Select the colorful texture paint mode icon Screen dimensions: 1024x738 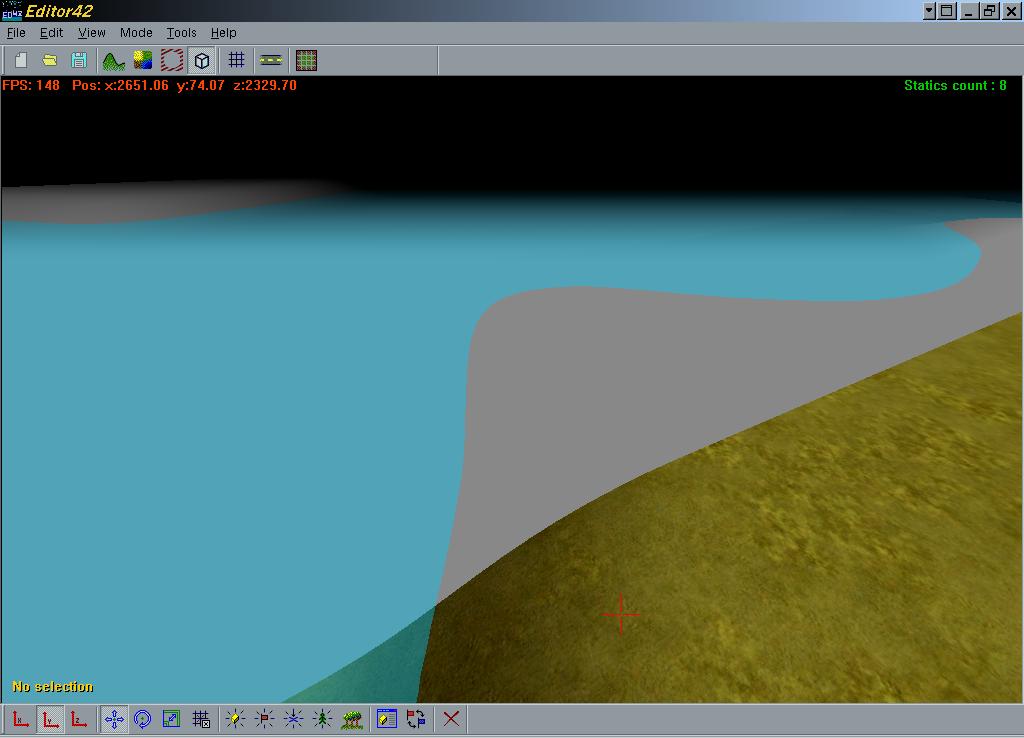142,61
